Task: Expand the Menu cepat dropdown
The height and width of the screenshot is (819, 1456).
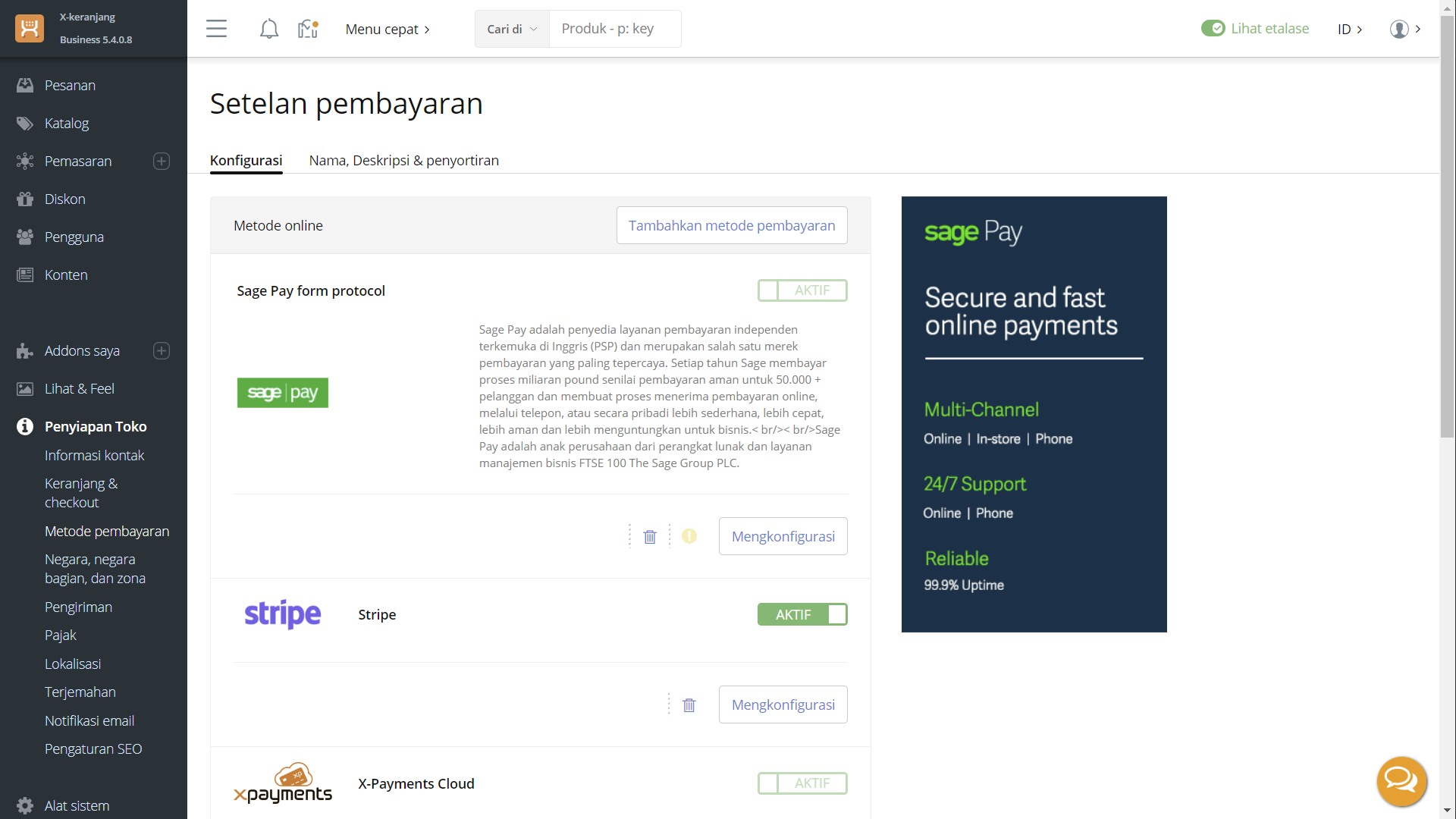Action: (388, 29)
